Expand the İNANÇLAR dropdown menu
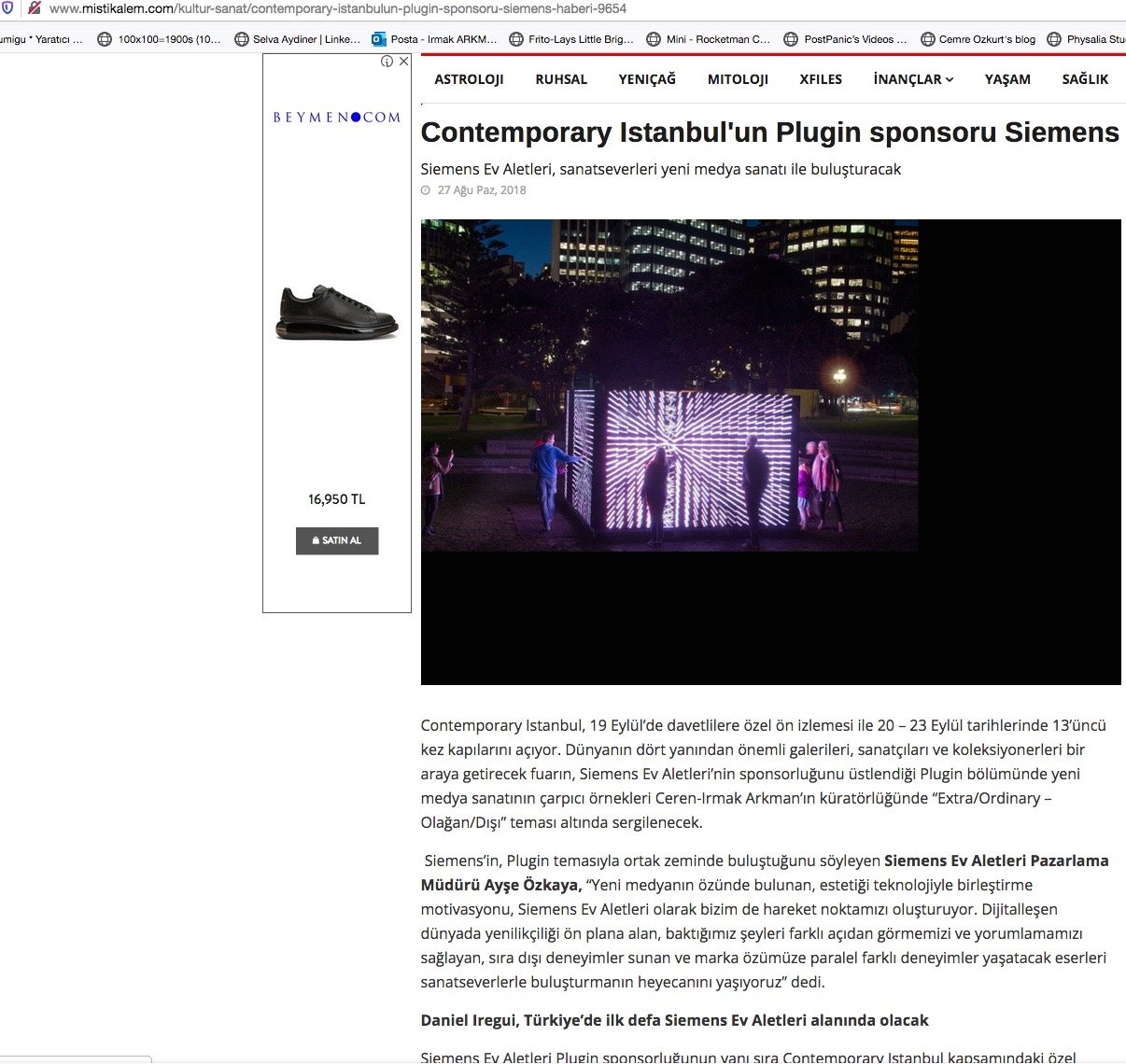This screenshot has width=1126, height=1064. tap(913, 79)
